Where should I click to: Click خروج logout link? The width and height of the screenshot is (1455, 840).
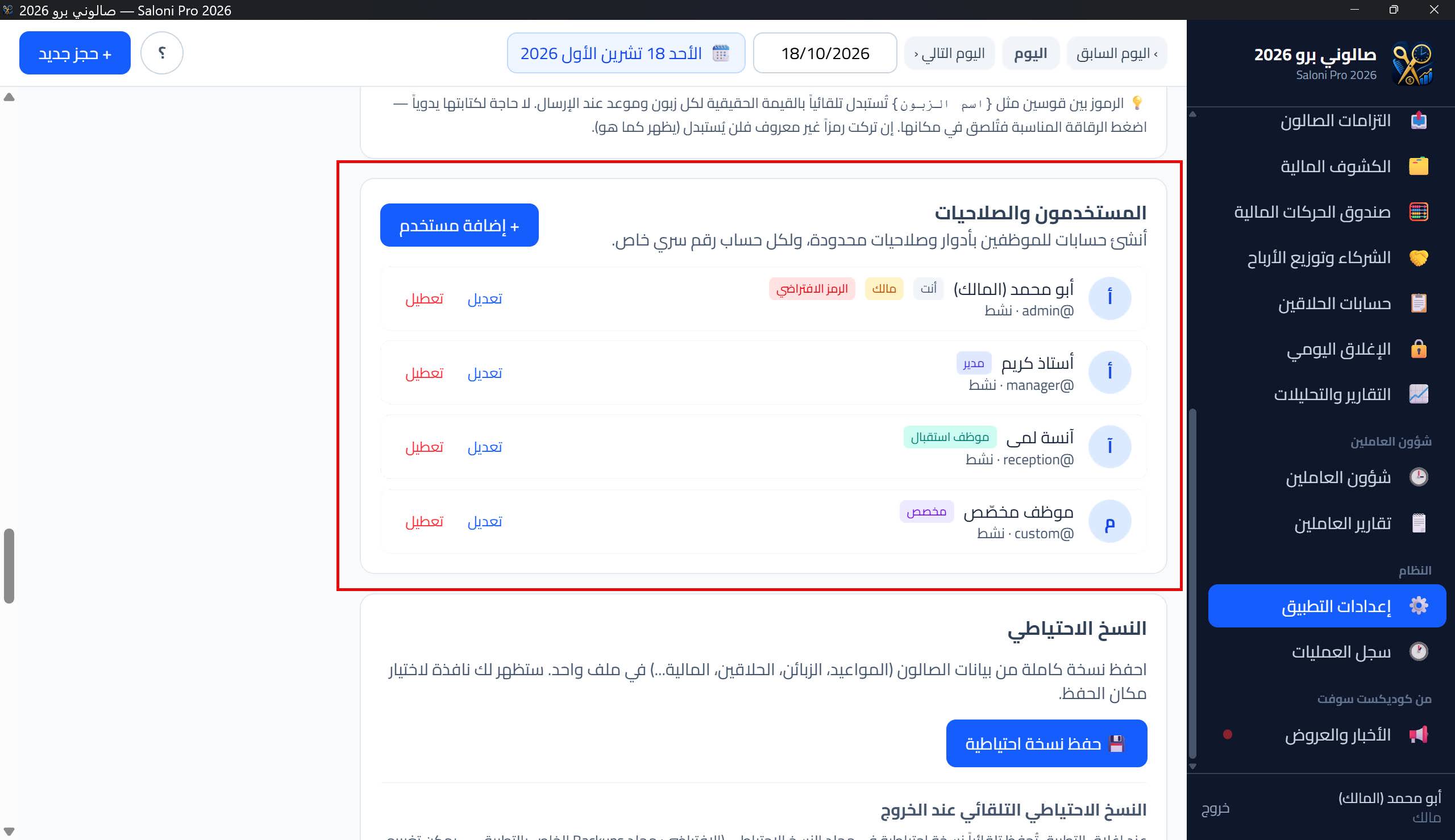pos(1215,808)
